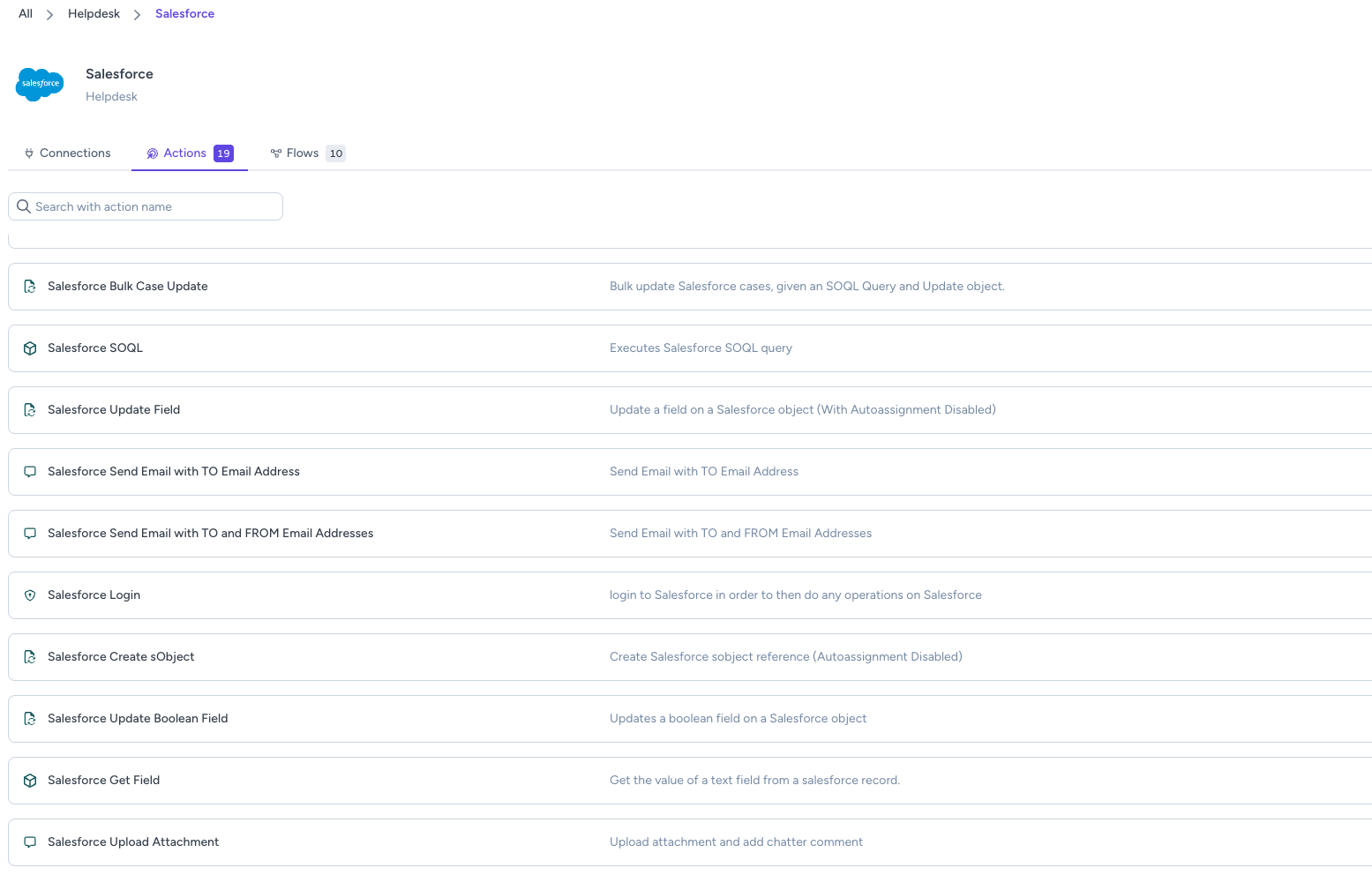This screenshot has width=1372, height=875.
Task: Click the shield icon beside Salesforce Login
Action: pyautogui.click(x=30, y=595)
